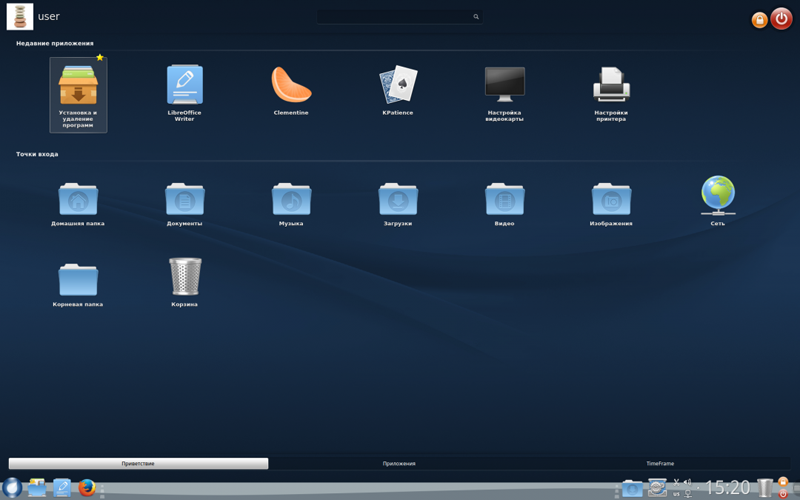This screenshot has height=500, width=800.
Task: Open the Downloads folder
Action: 398,204
